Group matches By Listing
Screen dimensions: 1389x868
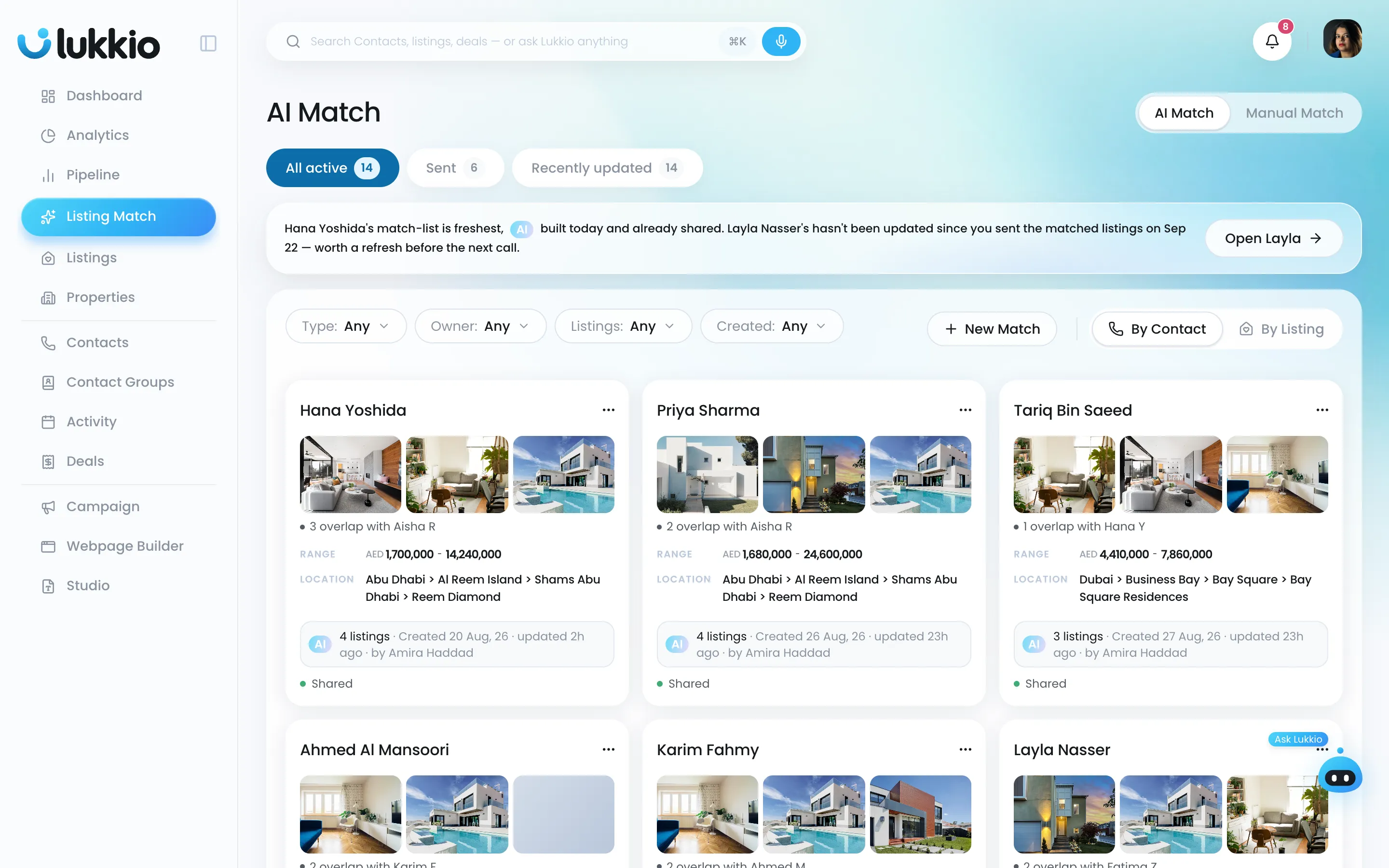pos(1281,329)
